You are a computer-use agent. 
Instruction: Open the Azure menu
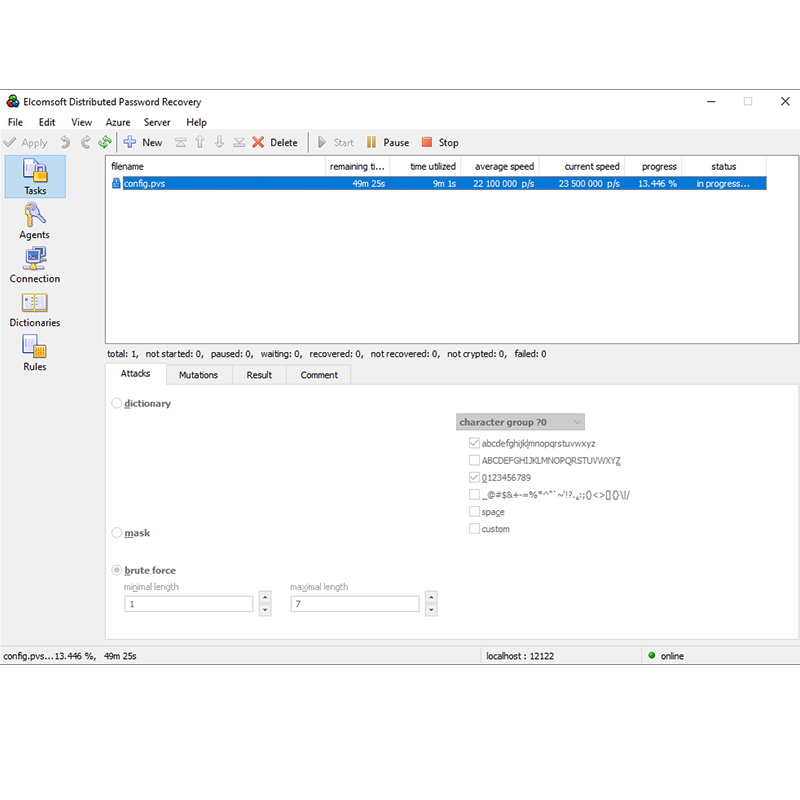(118, 122)
